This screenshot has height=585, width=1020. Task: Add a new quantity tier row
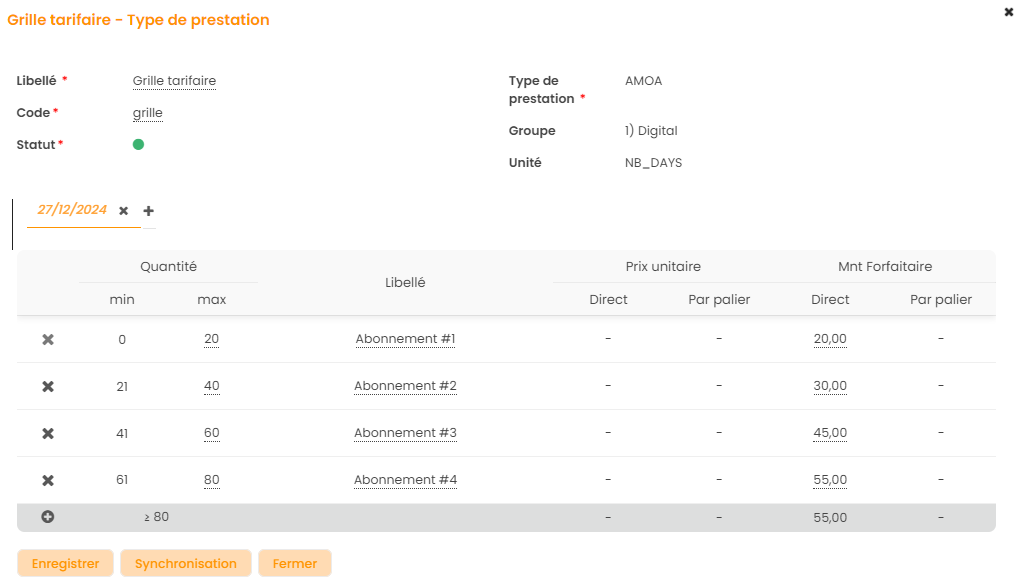(48, 517)
